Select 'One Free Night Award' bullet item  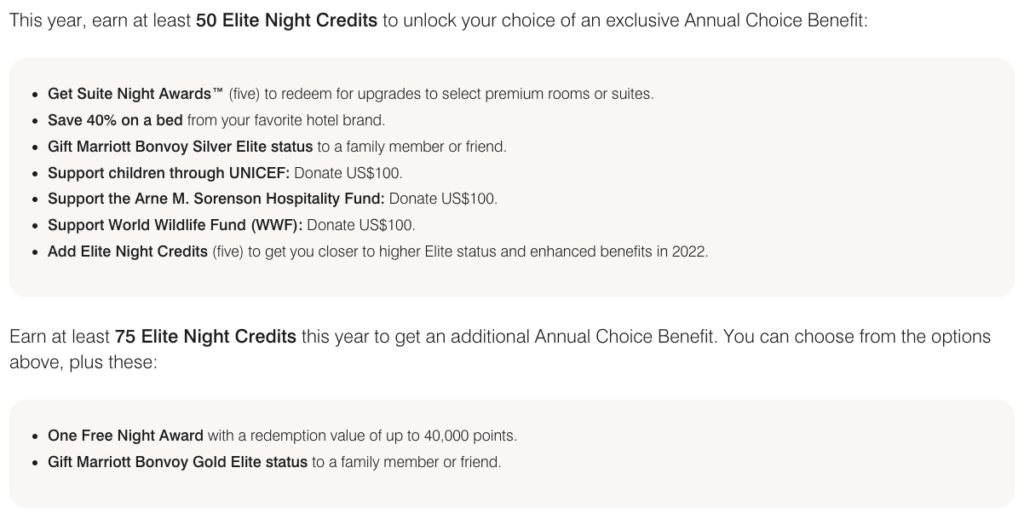[282, 436]
